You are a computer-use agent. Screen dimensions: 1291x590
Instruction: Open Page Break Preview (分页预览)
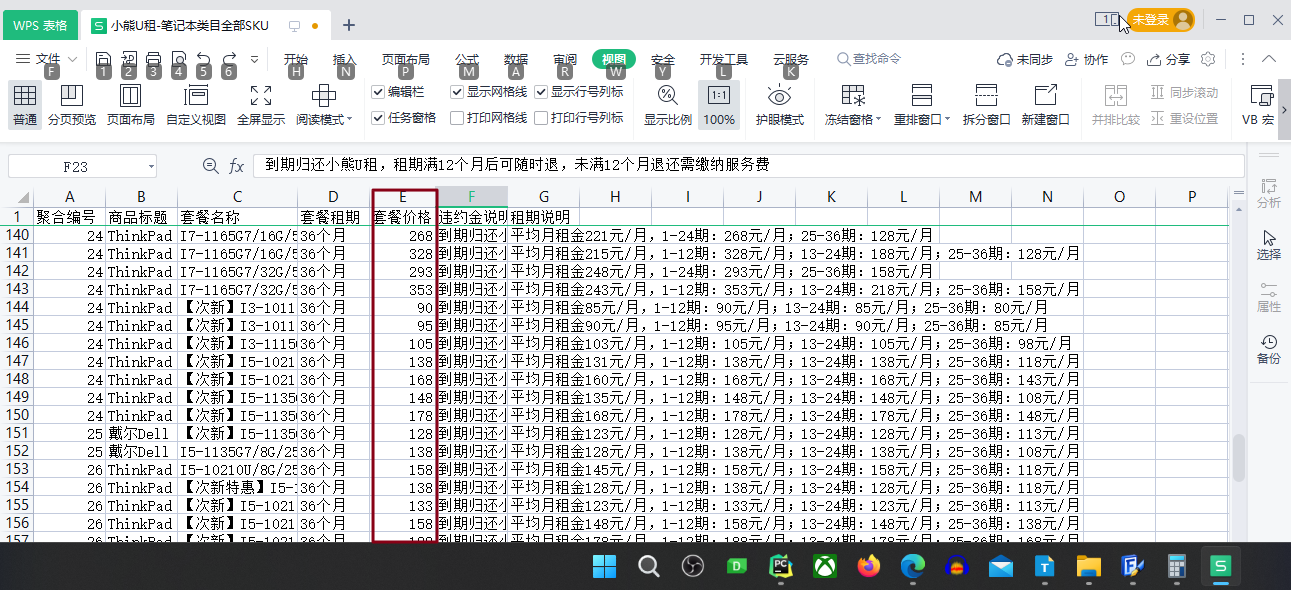tap(71, 106)
